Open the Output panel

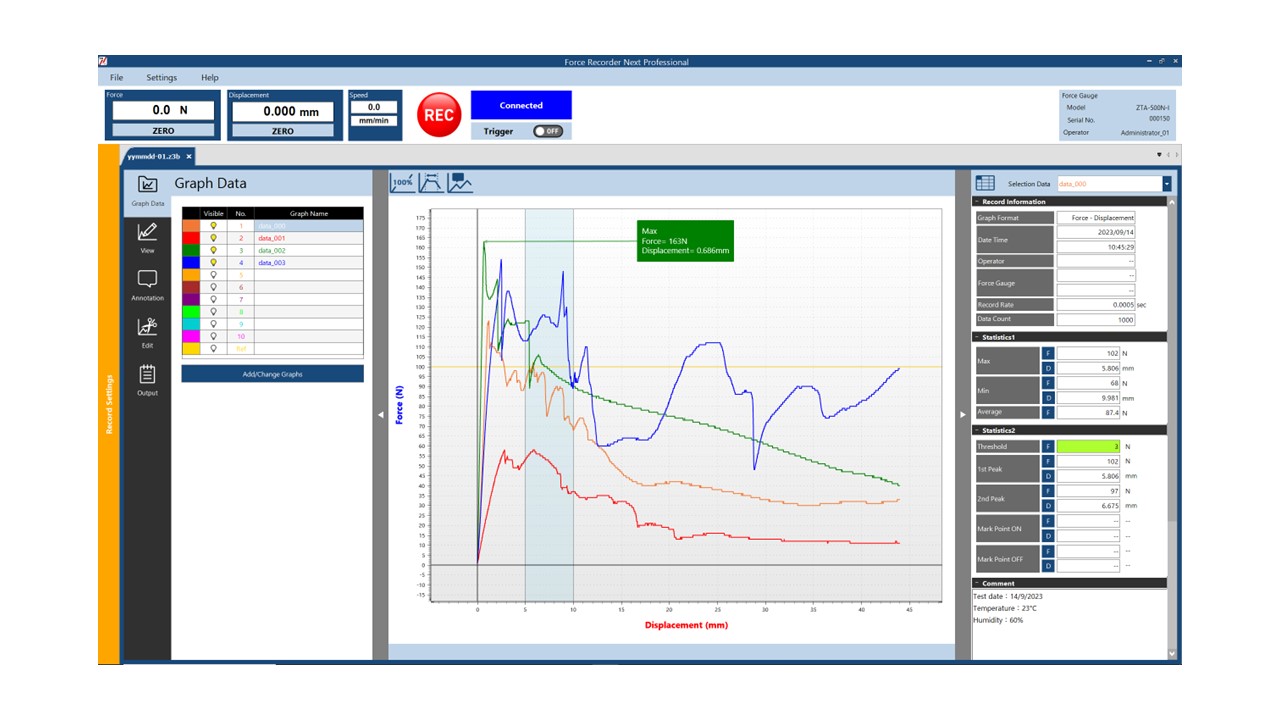(147, 380)
